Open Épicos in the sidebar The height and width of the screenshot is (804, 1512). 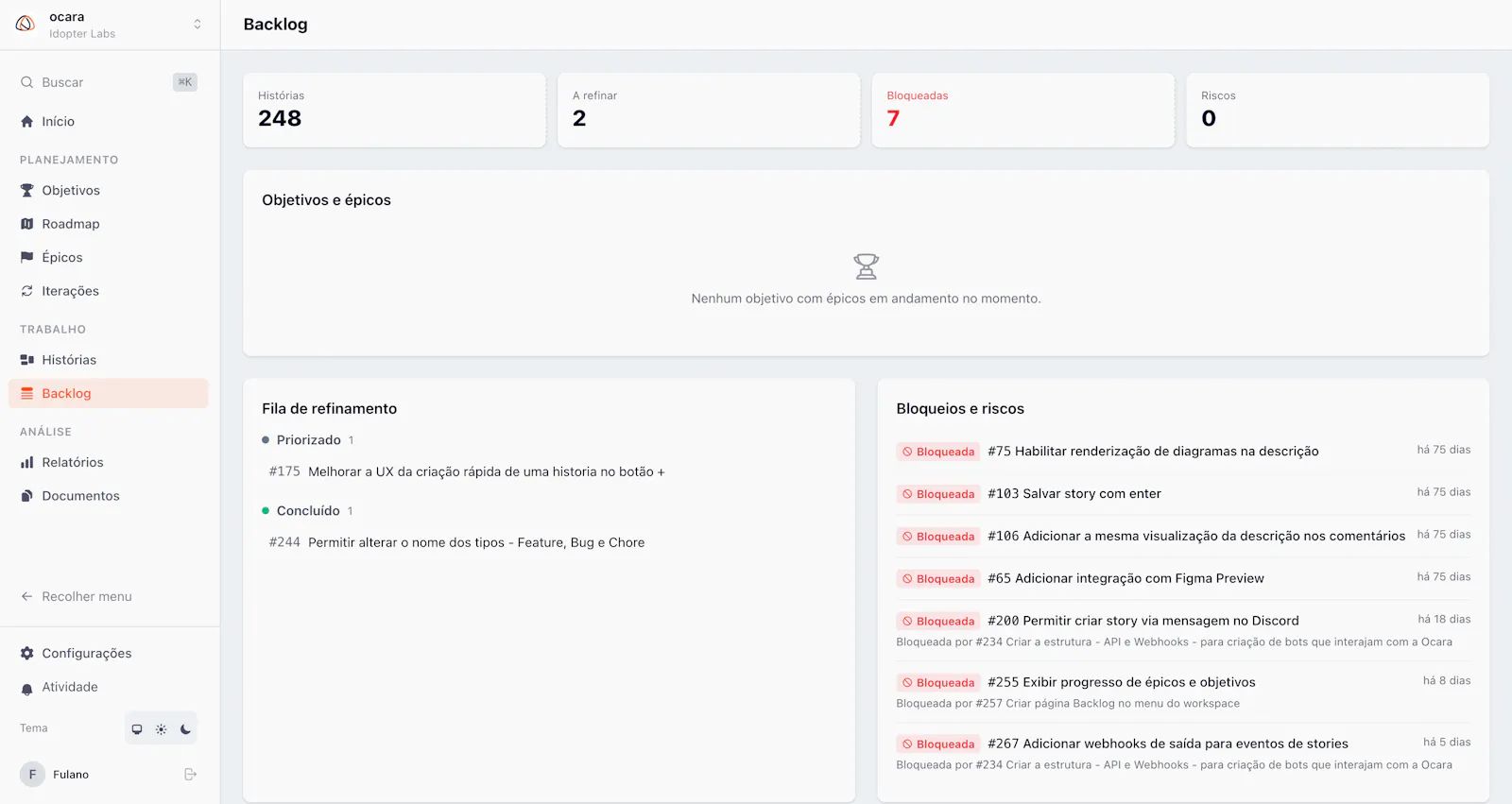(x=109, y=257)
